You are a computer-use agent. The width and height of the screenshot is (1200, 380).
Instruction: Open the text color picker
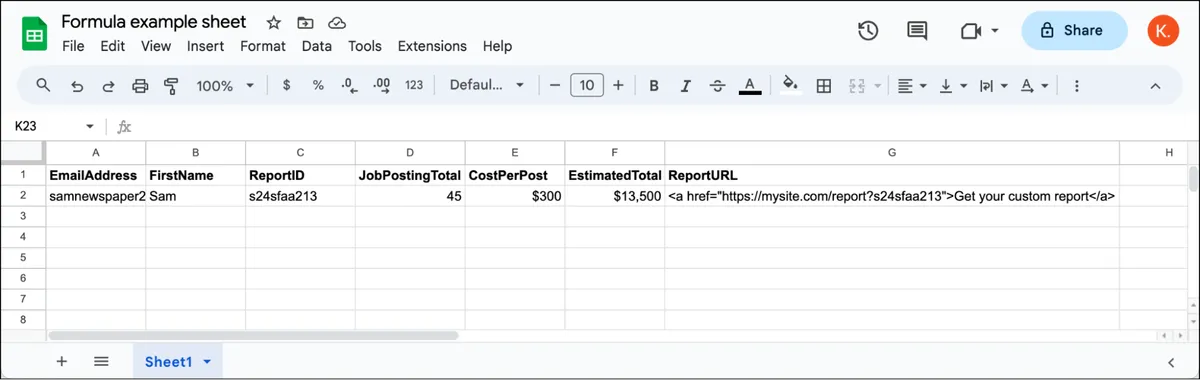[x=750, y=86]
